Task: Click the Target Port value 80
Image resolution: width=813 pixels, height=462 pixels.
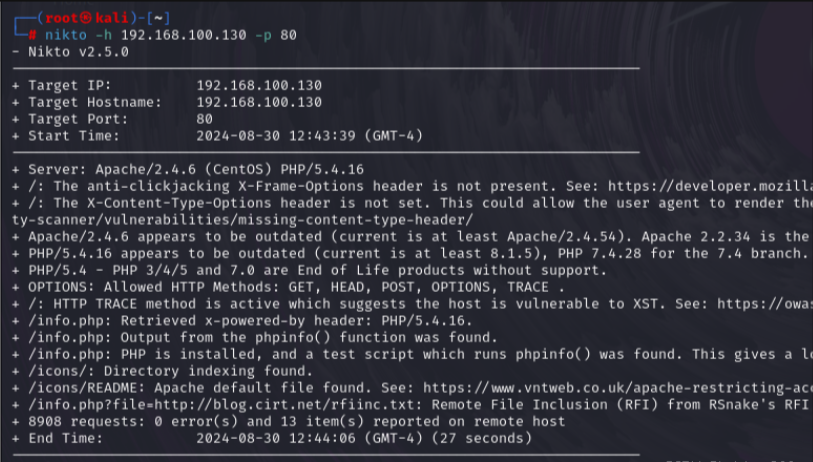Action: (205, 118)
